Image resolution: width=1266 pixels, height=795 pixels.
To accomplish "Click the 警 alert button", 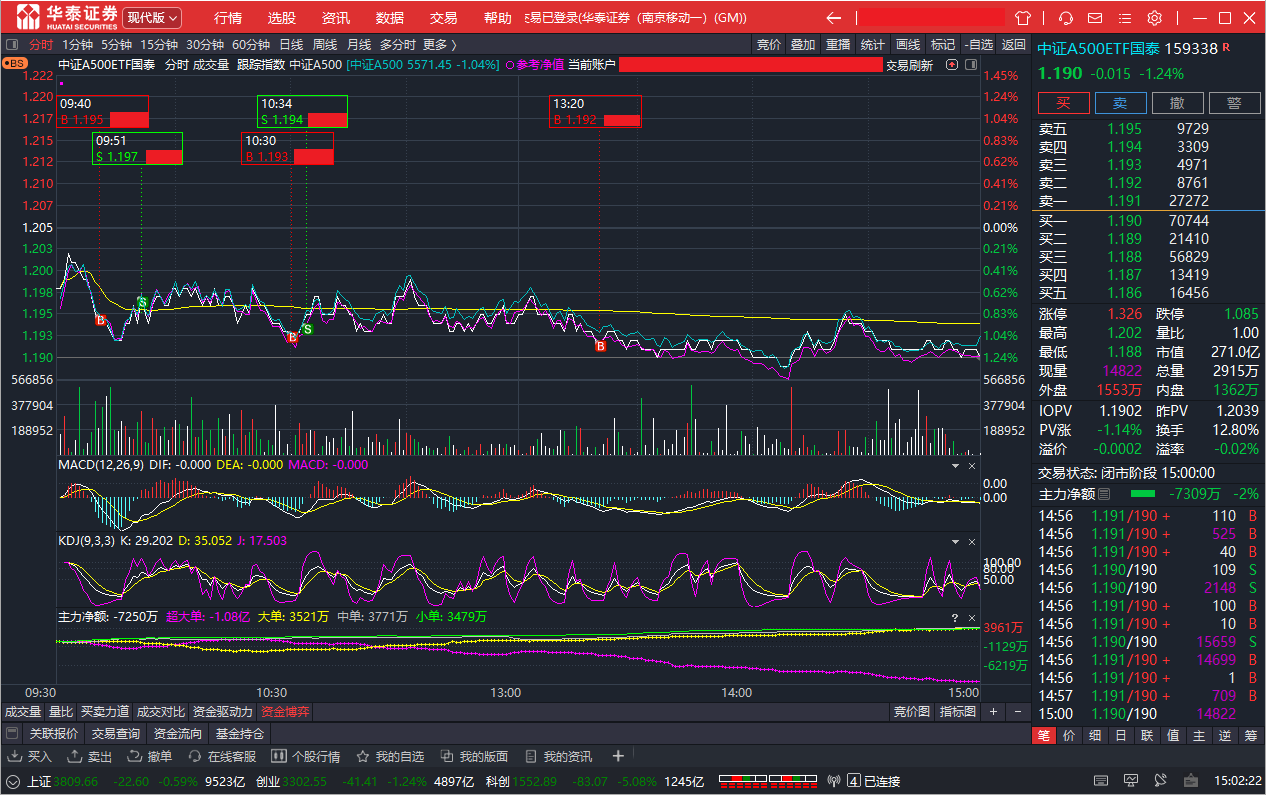I will (1235, 103).
